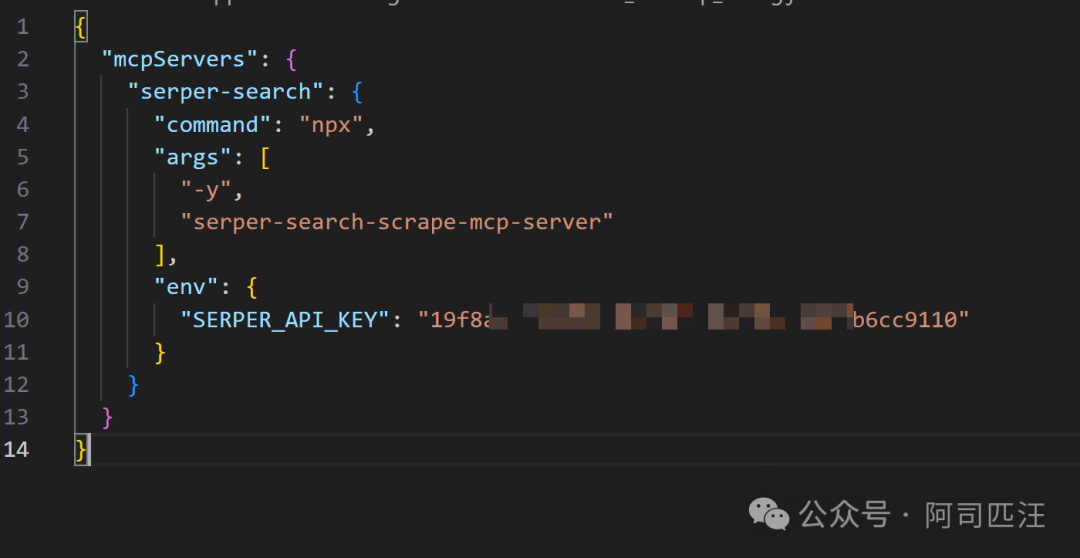Click the blue closing brace on line 12
Viewport: 1080px width, 558px height.
134,385
